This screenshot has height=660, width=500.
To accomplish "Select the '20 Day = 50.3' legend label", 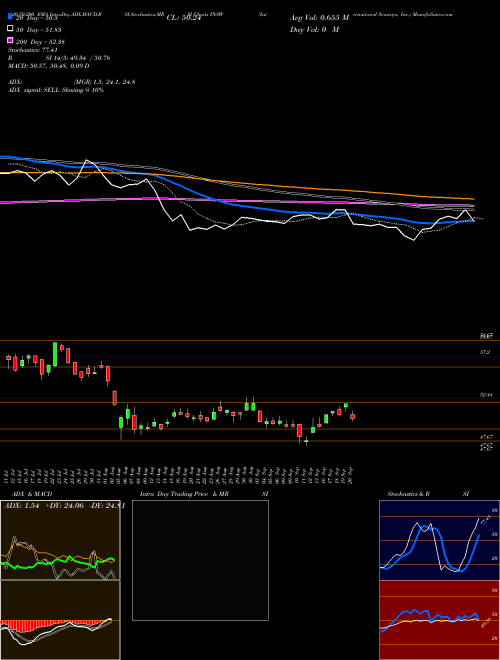I will [x=36, y=18].
